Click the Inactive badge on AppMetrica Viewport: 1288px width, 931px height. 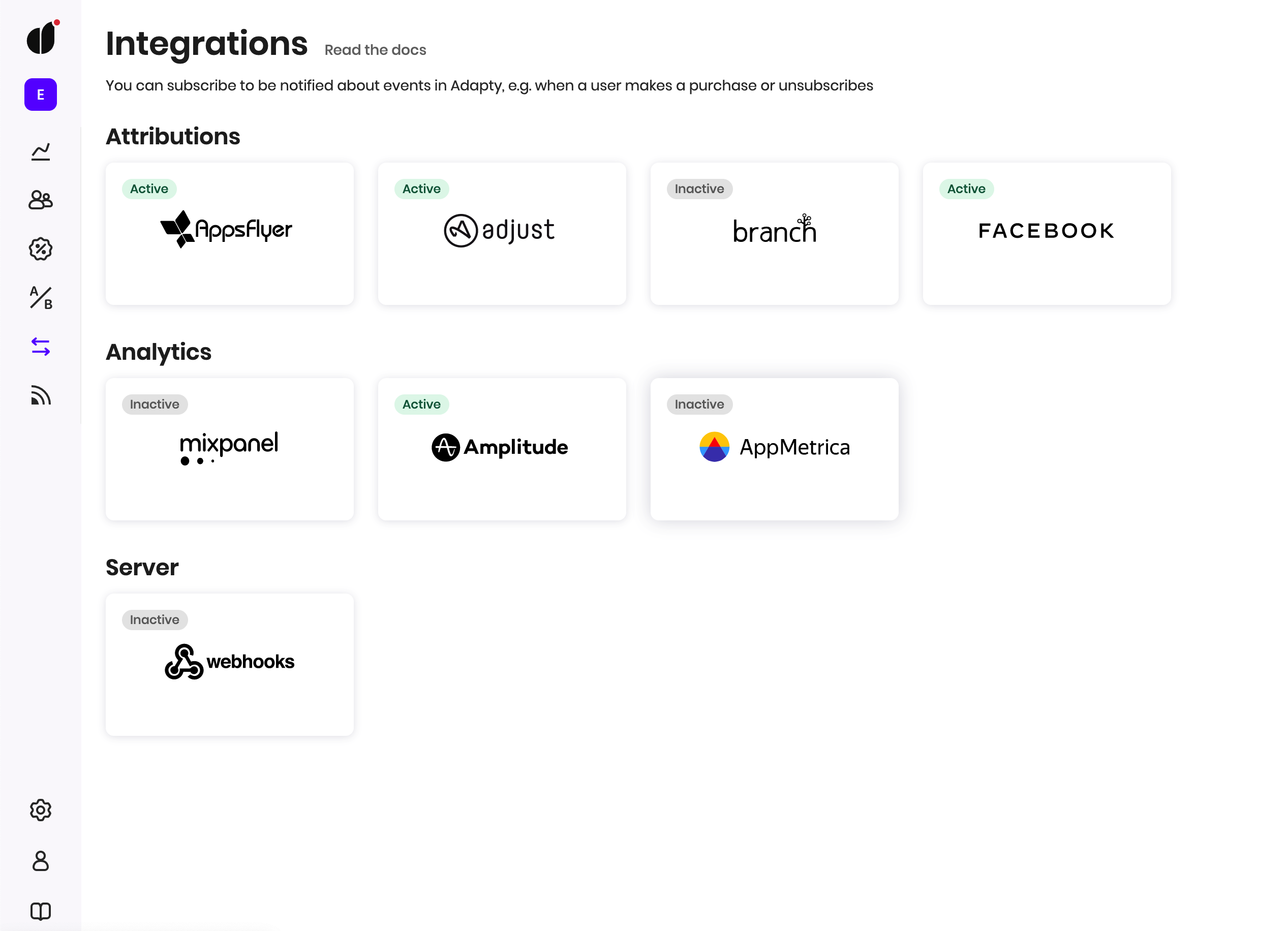699,405
